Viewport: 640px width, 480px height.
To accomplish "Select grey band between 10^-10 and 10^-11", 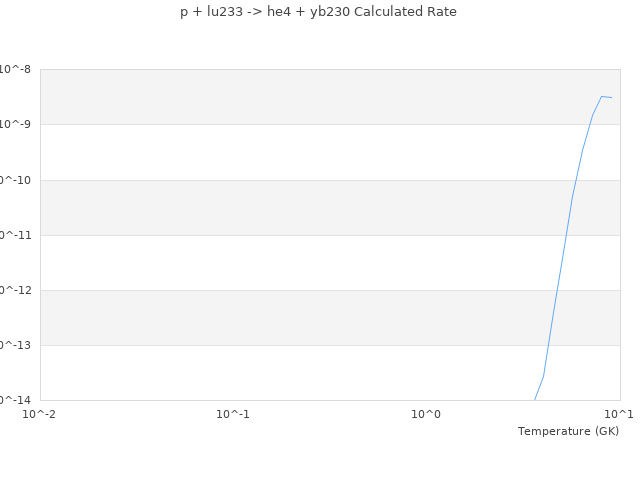I will coord(300,207).
